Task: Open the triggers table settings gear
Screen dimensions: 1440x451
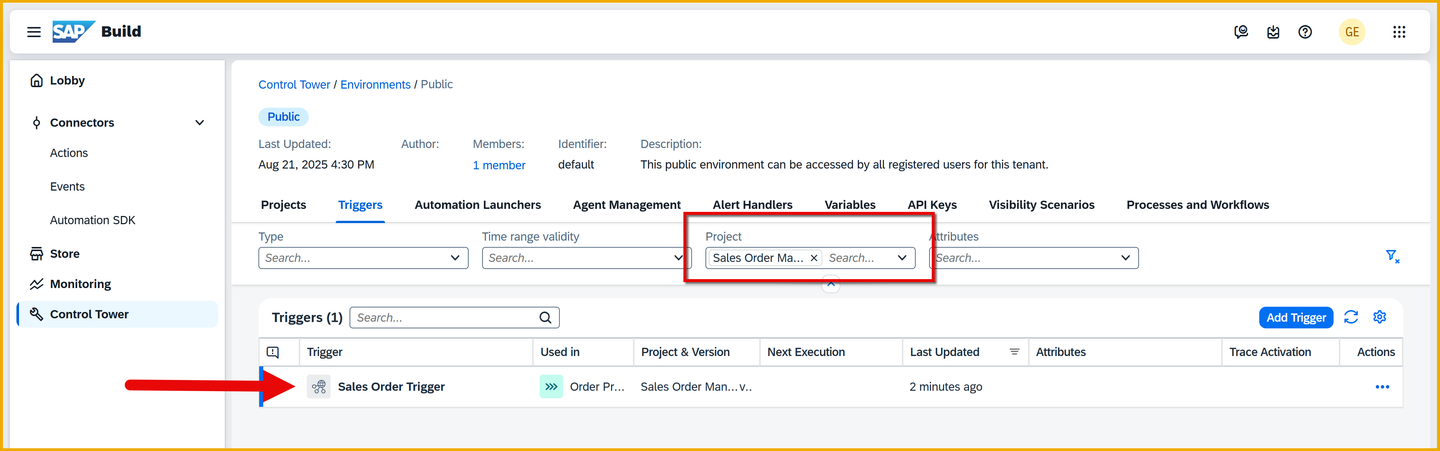Action: tap(1380, 317)
